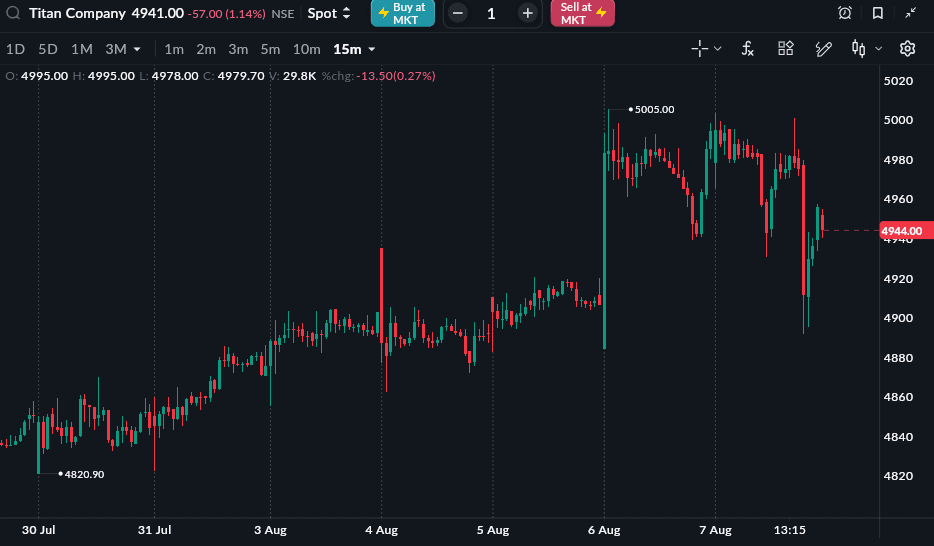Switch to 5m interval

[x=270, y=49]
